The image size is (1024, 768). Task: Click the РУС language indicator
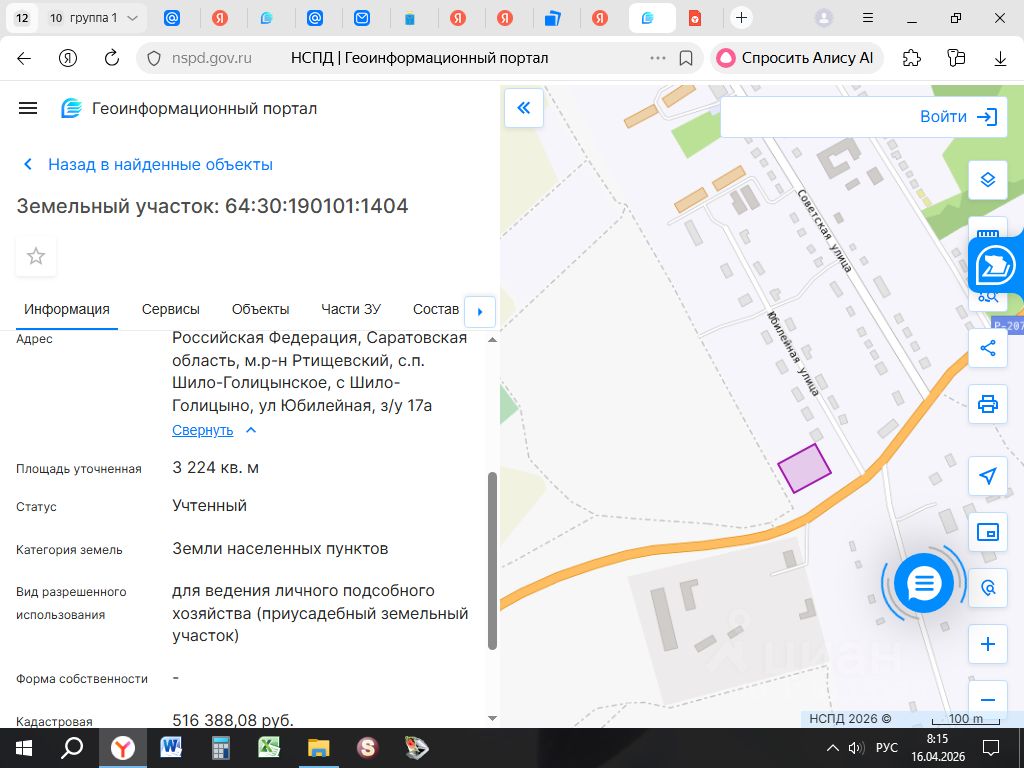pos(886,748)
